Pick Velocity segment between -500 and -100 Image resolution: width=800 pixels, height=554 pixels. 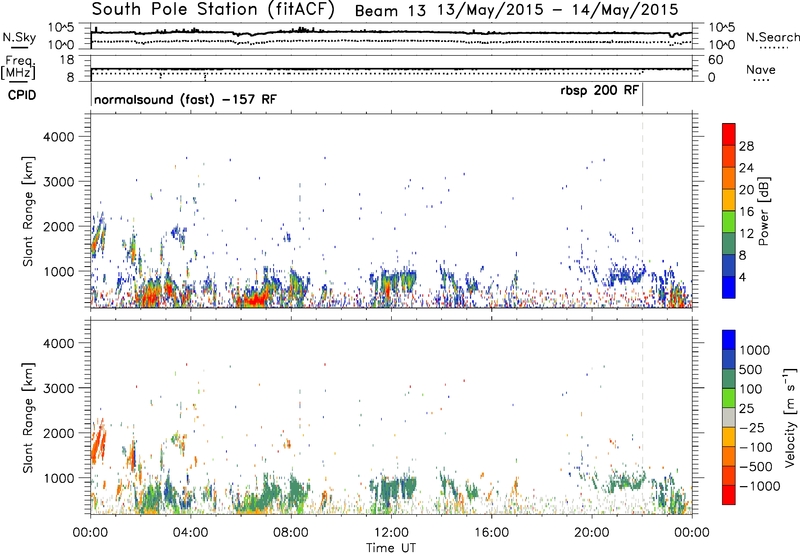click(729, 456)
